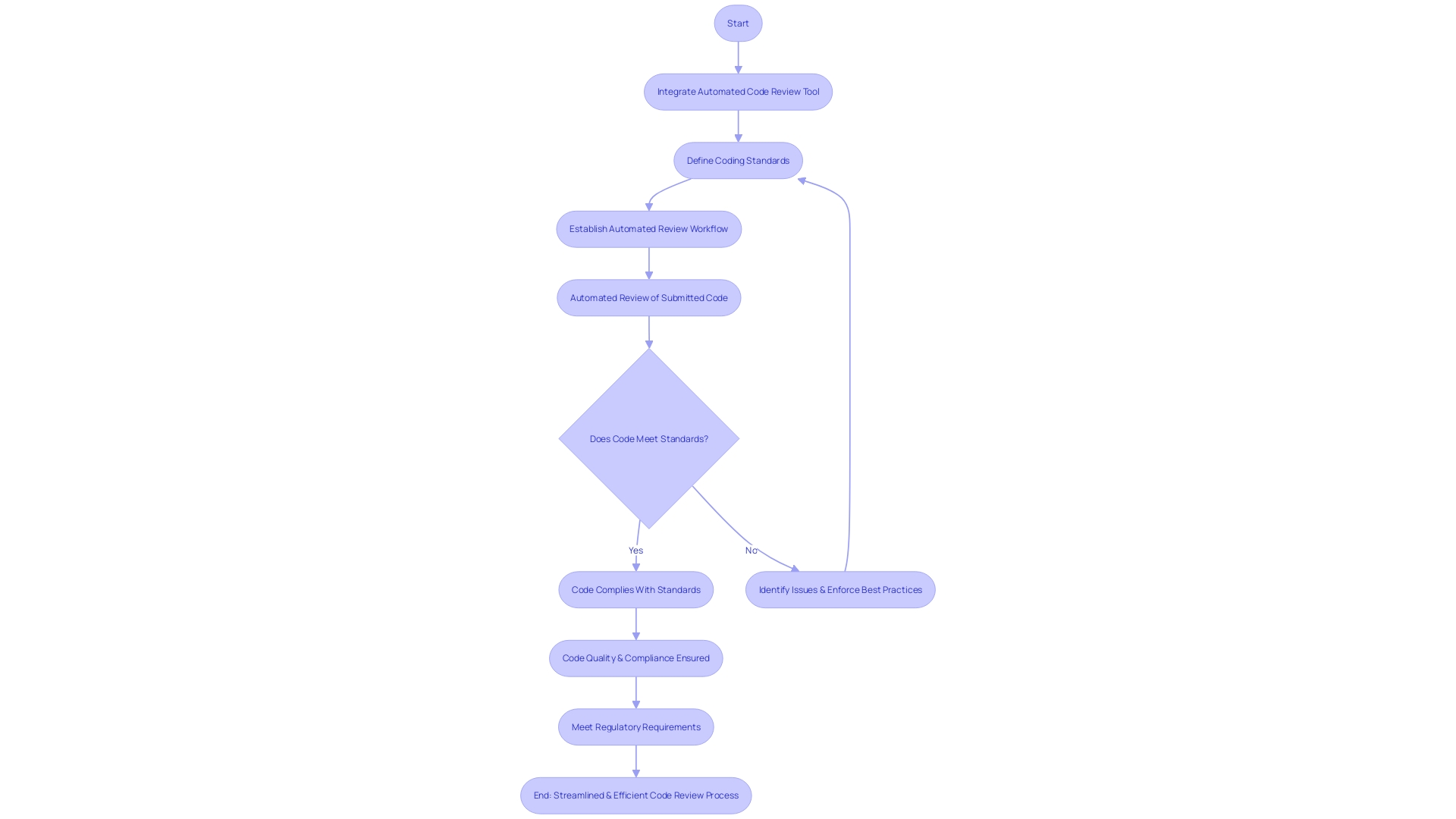Click the Define Coding Standards process node
The height and width of the screenshot is (819, 1456).
tap(738, 160)
